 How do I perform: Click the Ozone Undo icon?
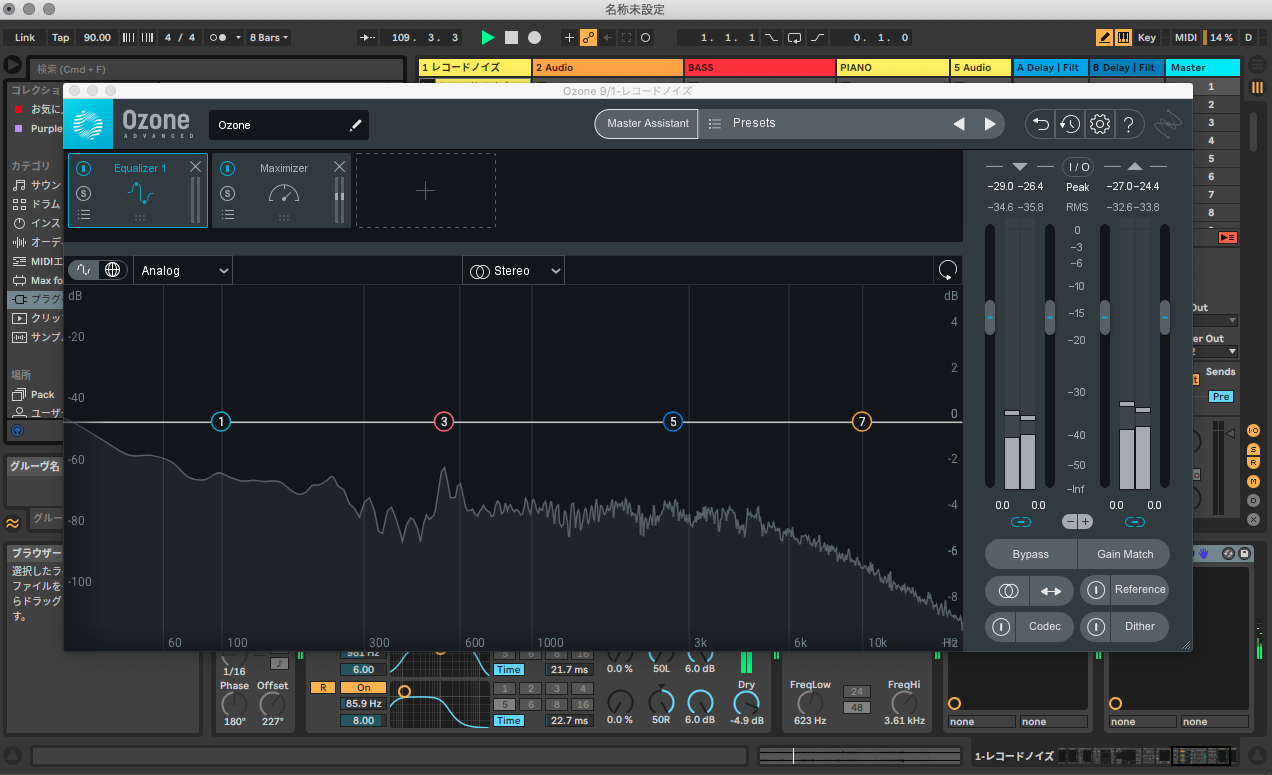[x=1041, y=124]
